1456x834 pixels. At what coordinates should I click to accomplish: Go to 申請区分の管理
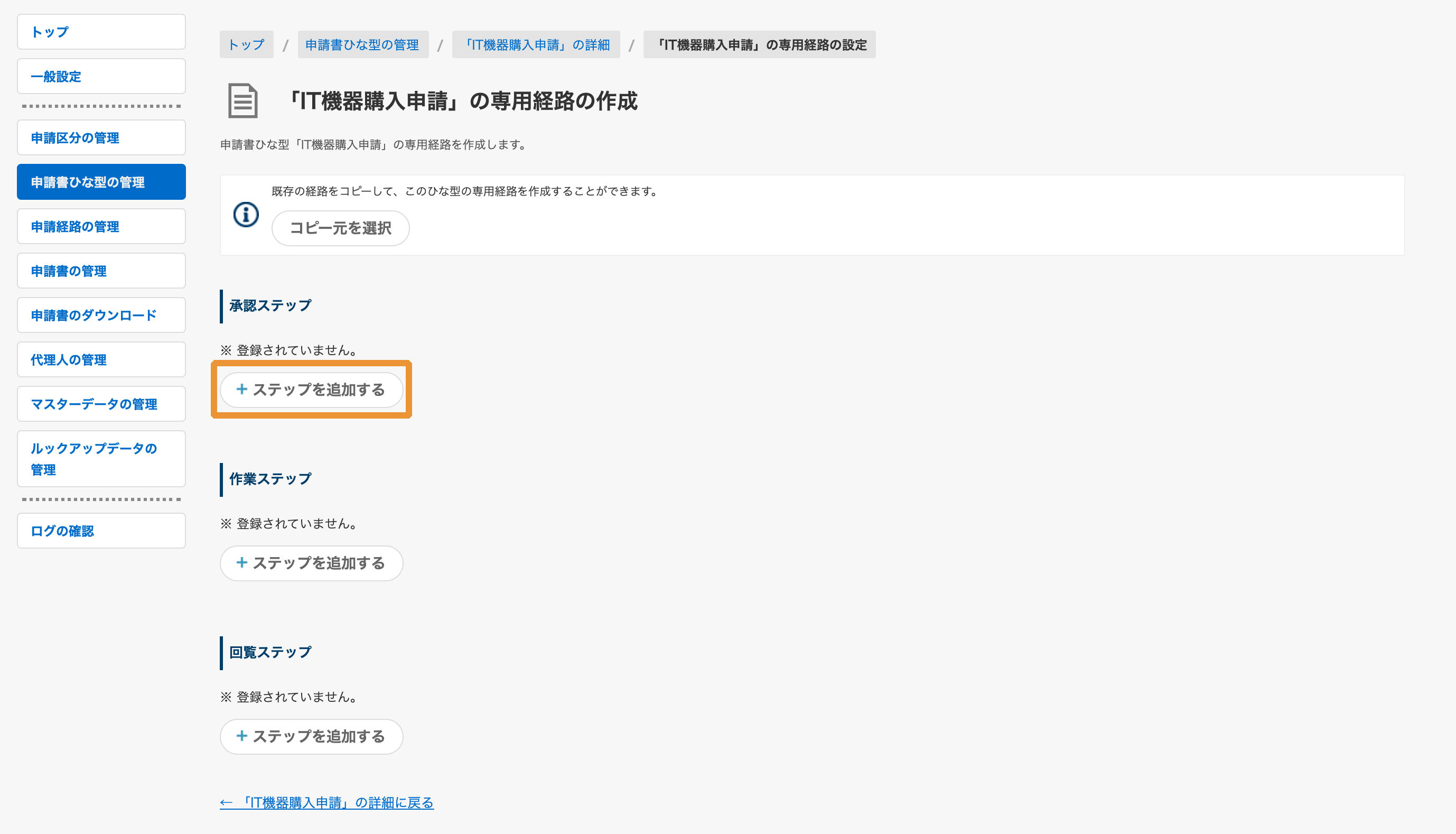click(101, 137)
